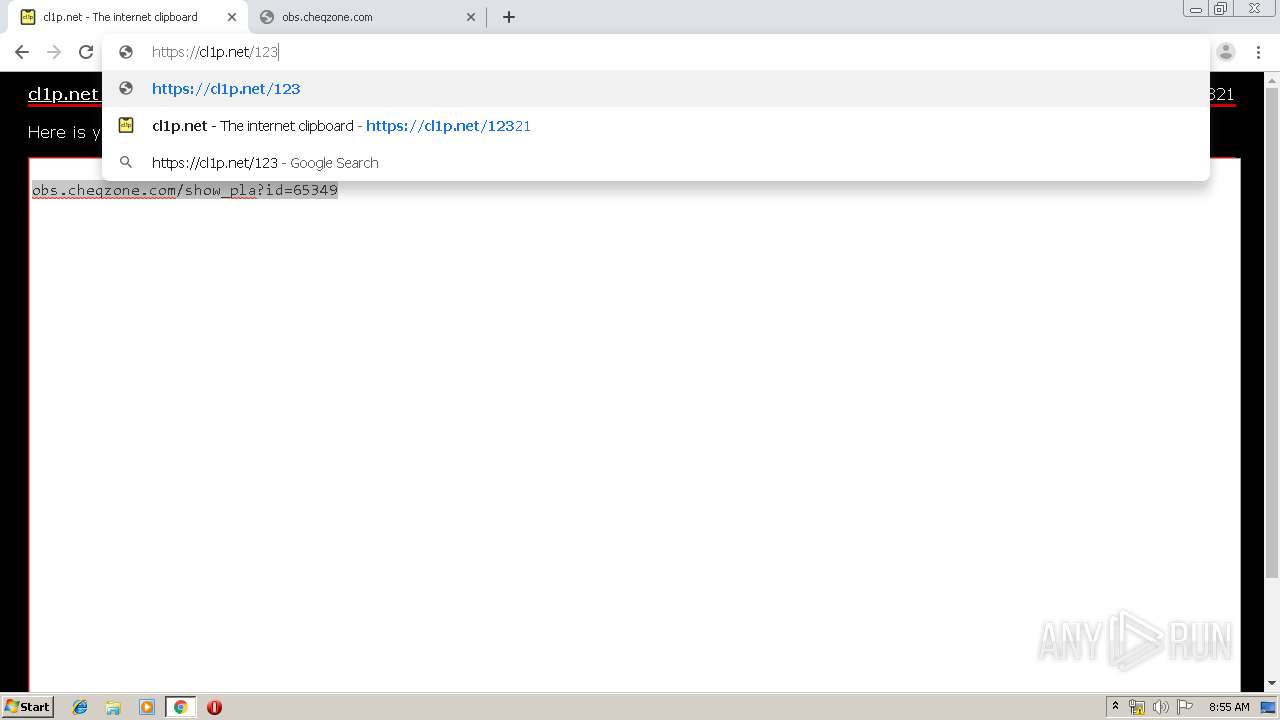This screenshot has width=1280, height=720.
Task: Select the Chrome taskbar button
Action: [x=181, y=707]
